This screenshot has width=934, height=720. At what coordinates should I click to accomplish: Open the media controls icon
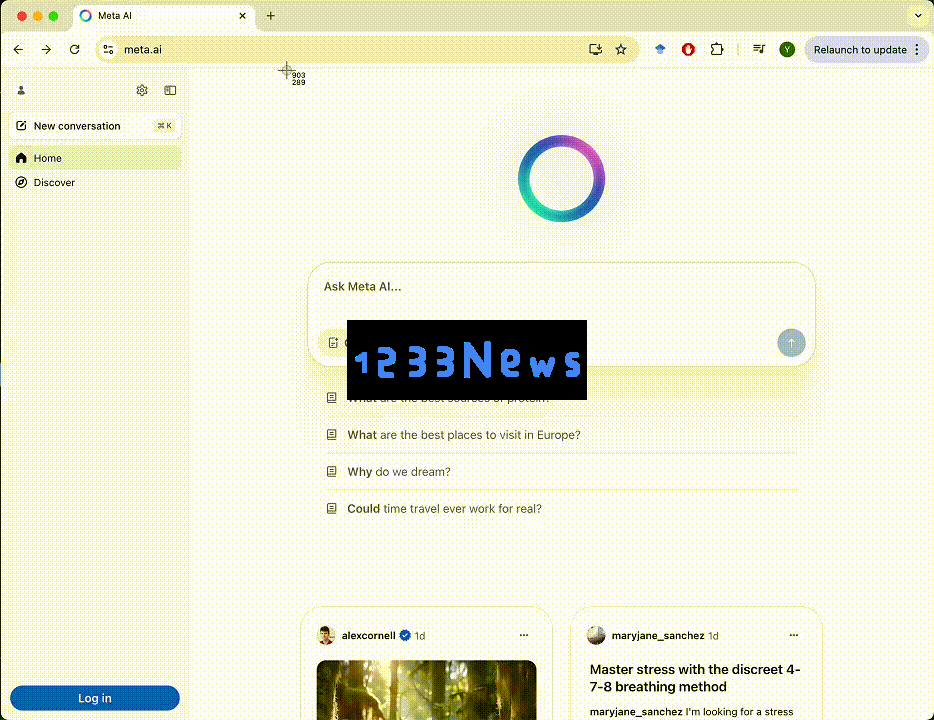click(x=759, y=49)
